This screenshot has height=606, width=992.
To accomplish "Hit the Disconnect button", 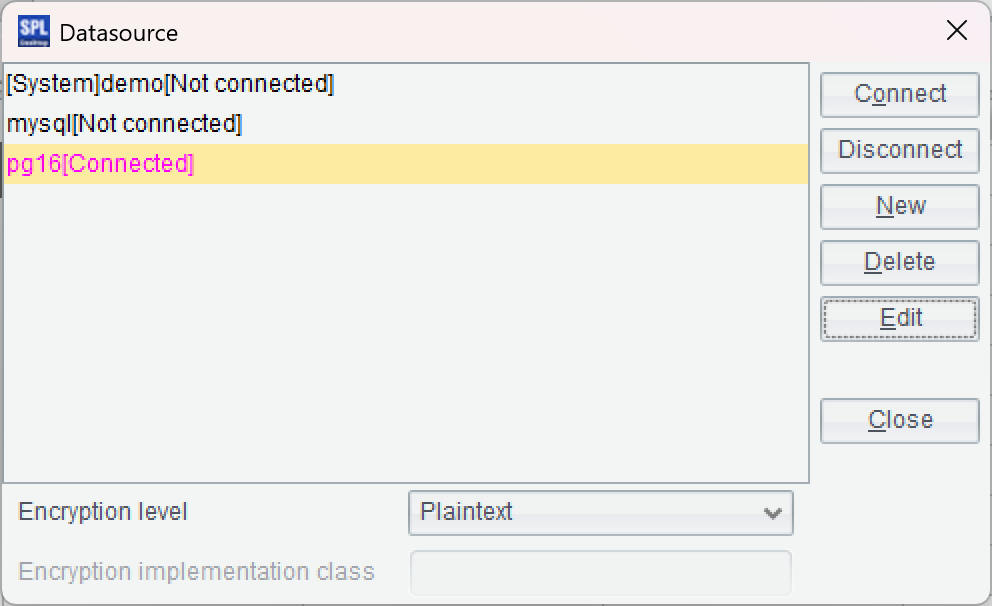I will [899, 150].
